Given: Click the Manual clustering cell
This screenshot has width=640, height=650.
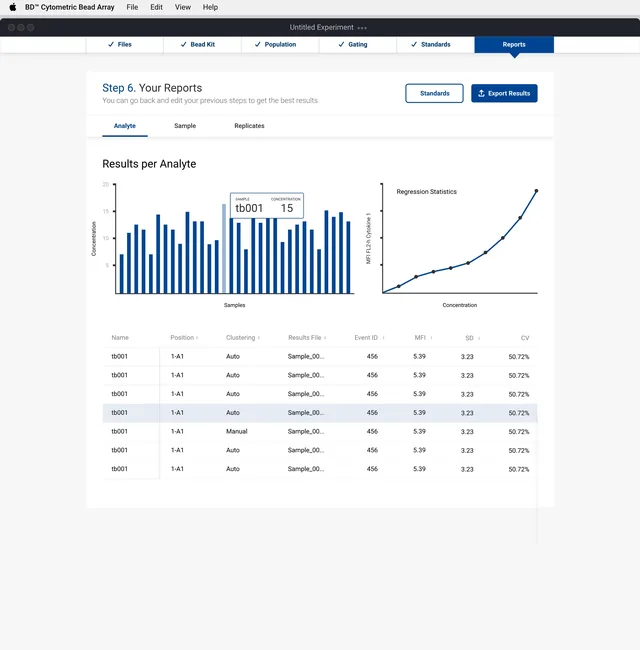Looking at the screenshot, I should point(237,432).
